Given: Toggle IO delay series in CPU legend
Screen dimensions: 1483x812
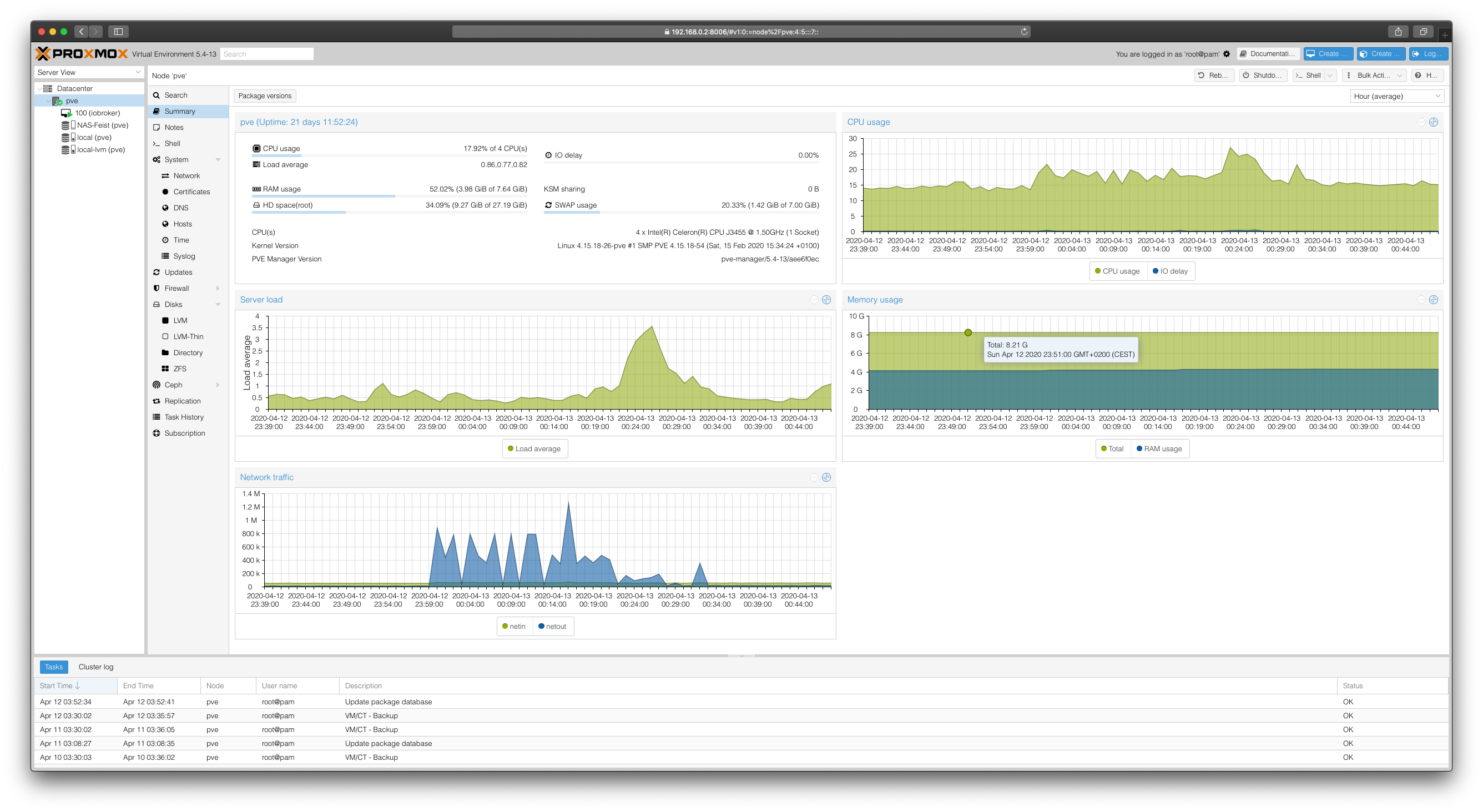Looking at the screenshot, I should click(x=1171, y=271).
